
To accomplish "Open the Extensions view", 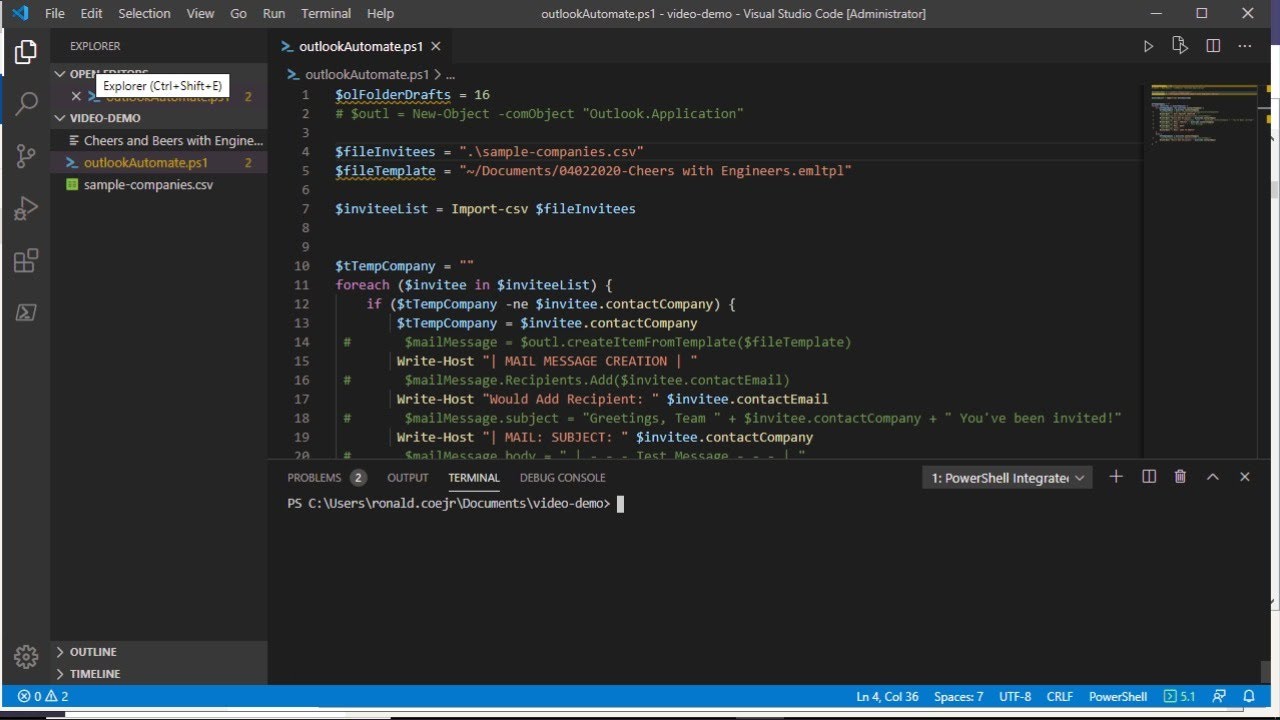I will click(26, 261).
